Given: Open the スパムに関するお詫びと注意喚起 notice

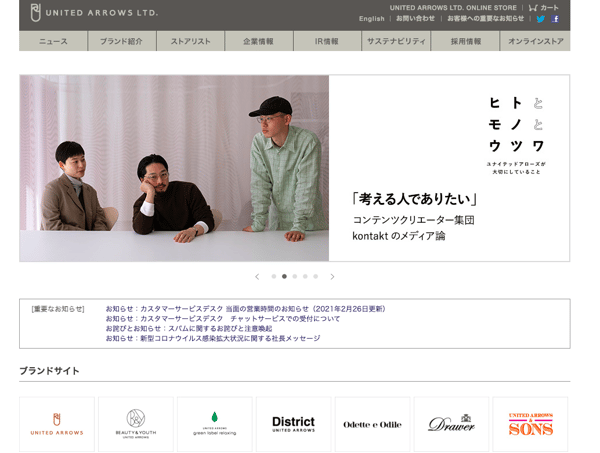Looking at the screenshot, I should (x=189, y=329).
